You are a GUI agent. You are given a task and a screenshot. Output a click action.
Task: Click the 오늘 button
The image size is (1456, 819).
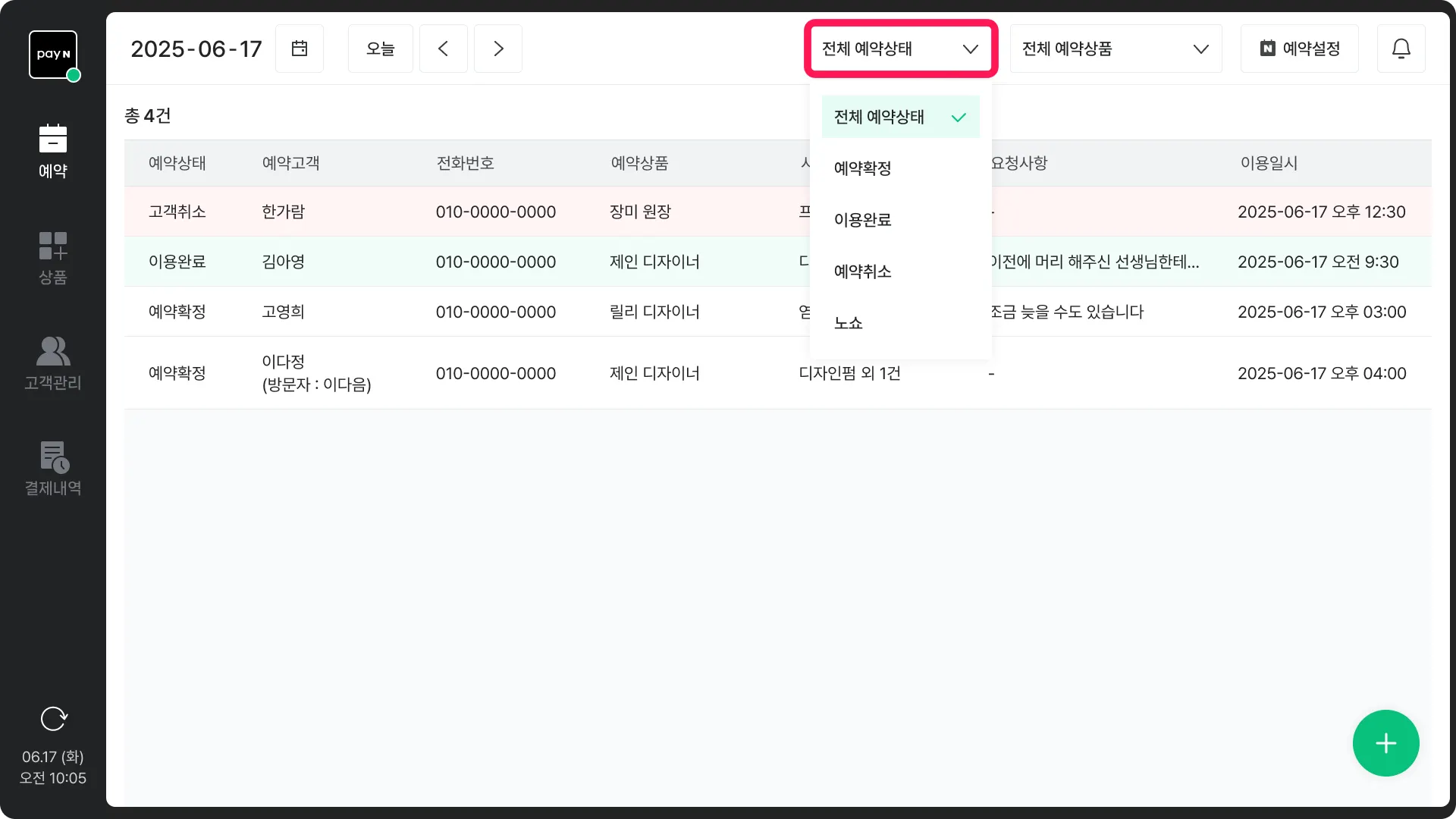pos(380,49)
